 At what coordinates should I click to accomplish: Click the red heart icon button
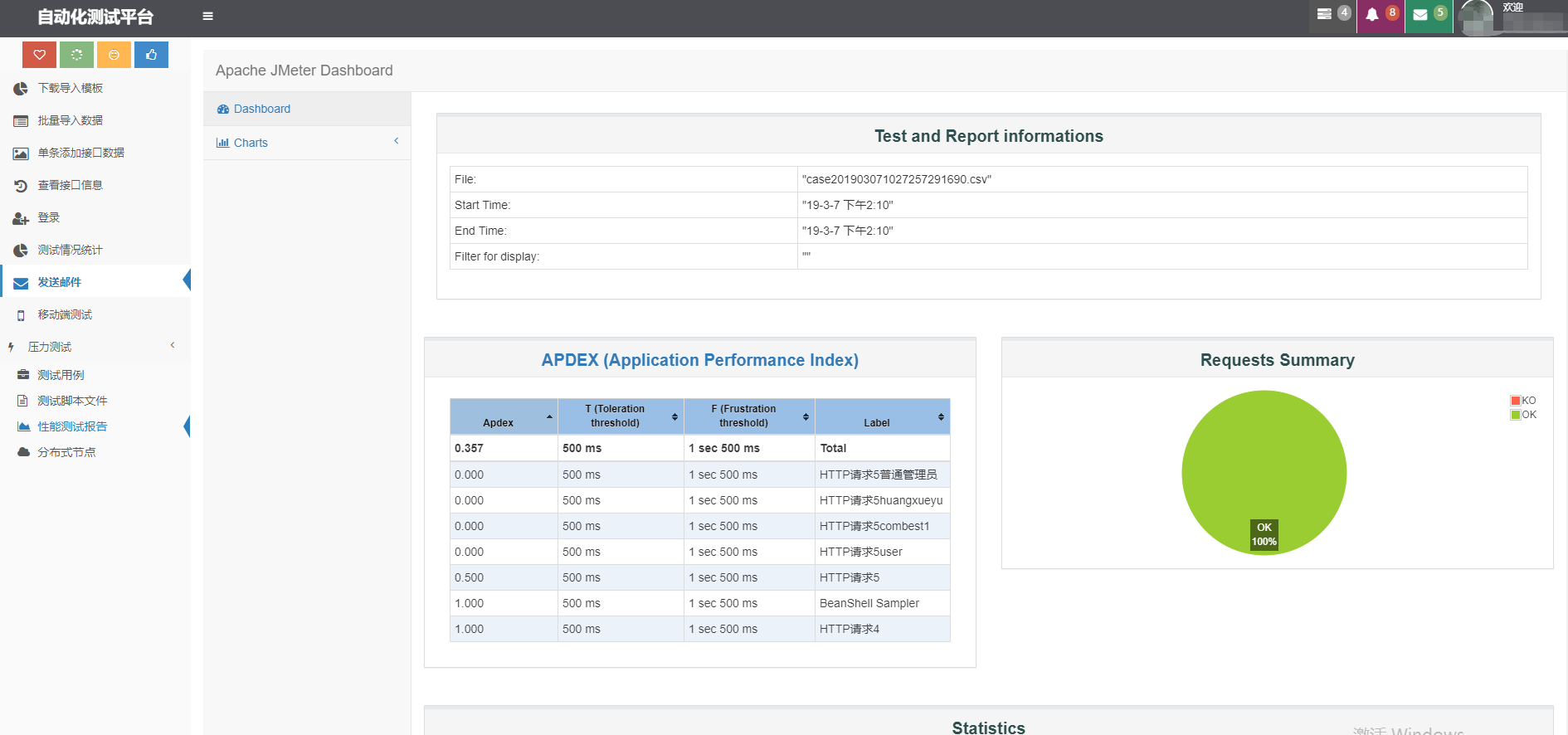(x=39, y=55)
